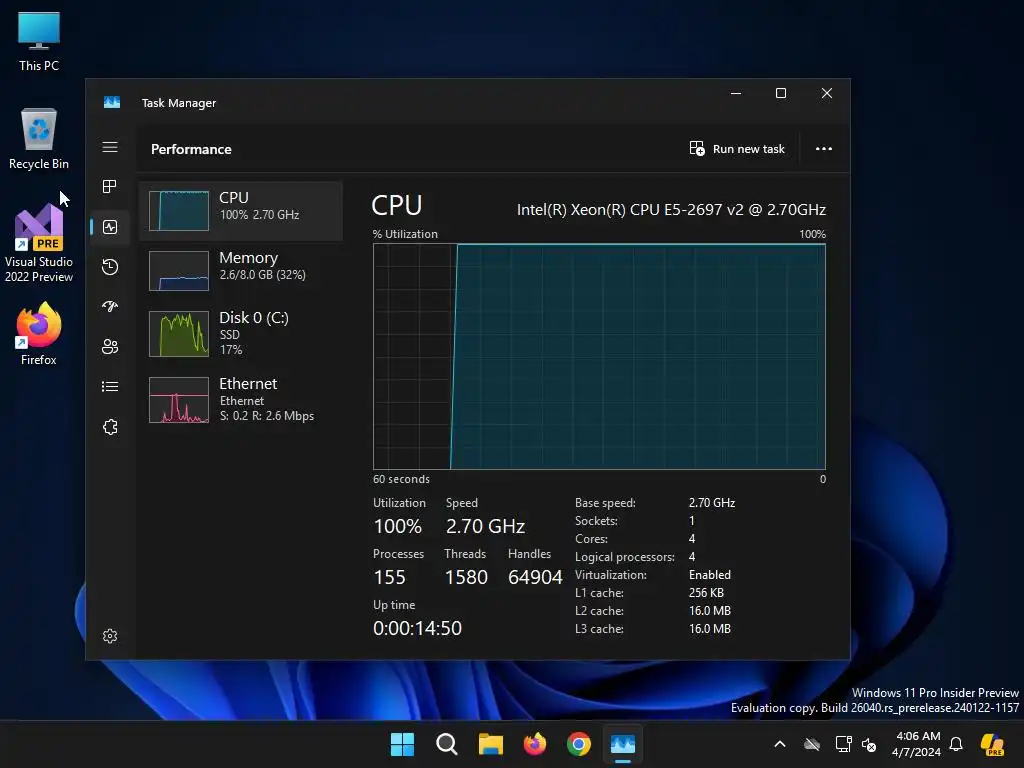Click the CPU mini graph thumbnail
1024x768 pixels.
(179, 210)
